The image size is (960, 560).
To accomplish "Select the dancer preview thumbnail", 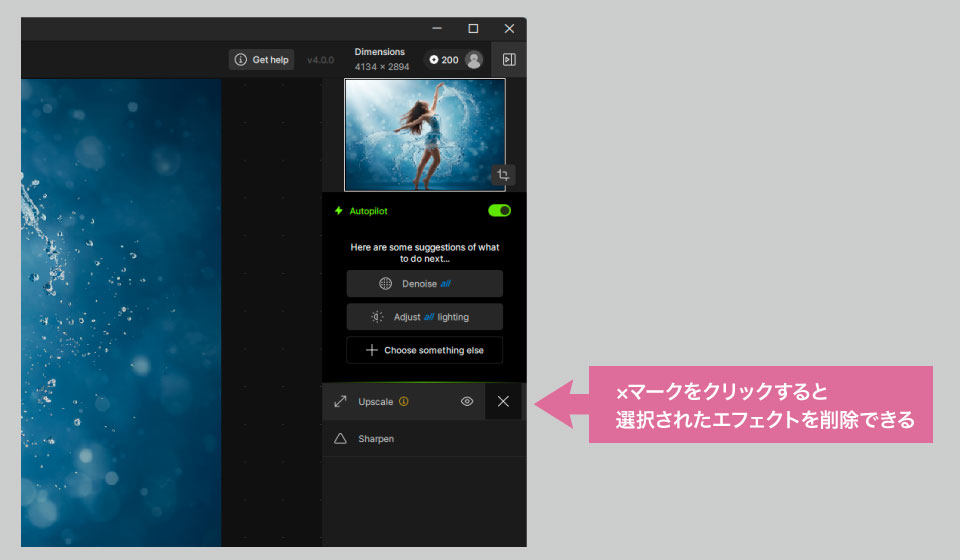I will 425,135.
